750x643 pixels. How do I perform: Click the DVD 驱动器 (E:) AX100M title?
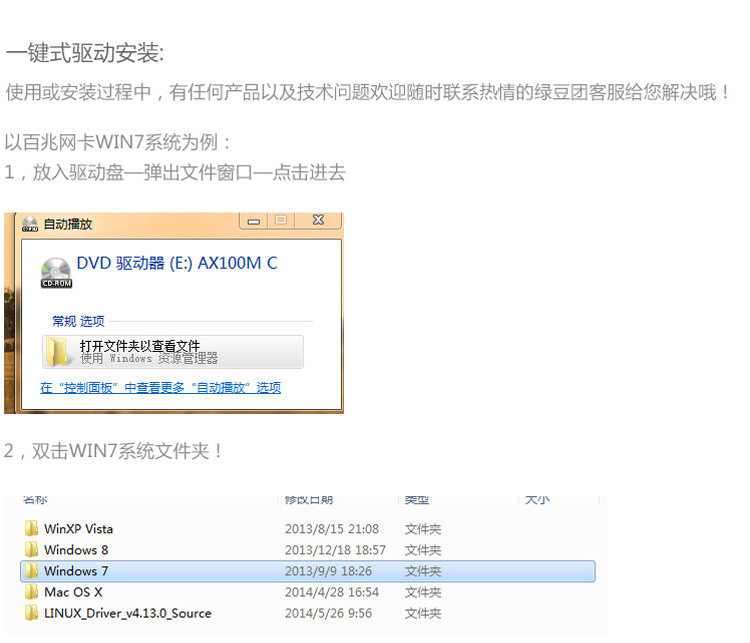pos(177,264)
